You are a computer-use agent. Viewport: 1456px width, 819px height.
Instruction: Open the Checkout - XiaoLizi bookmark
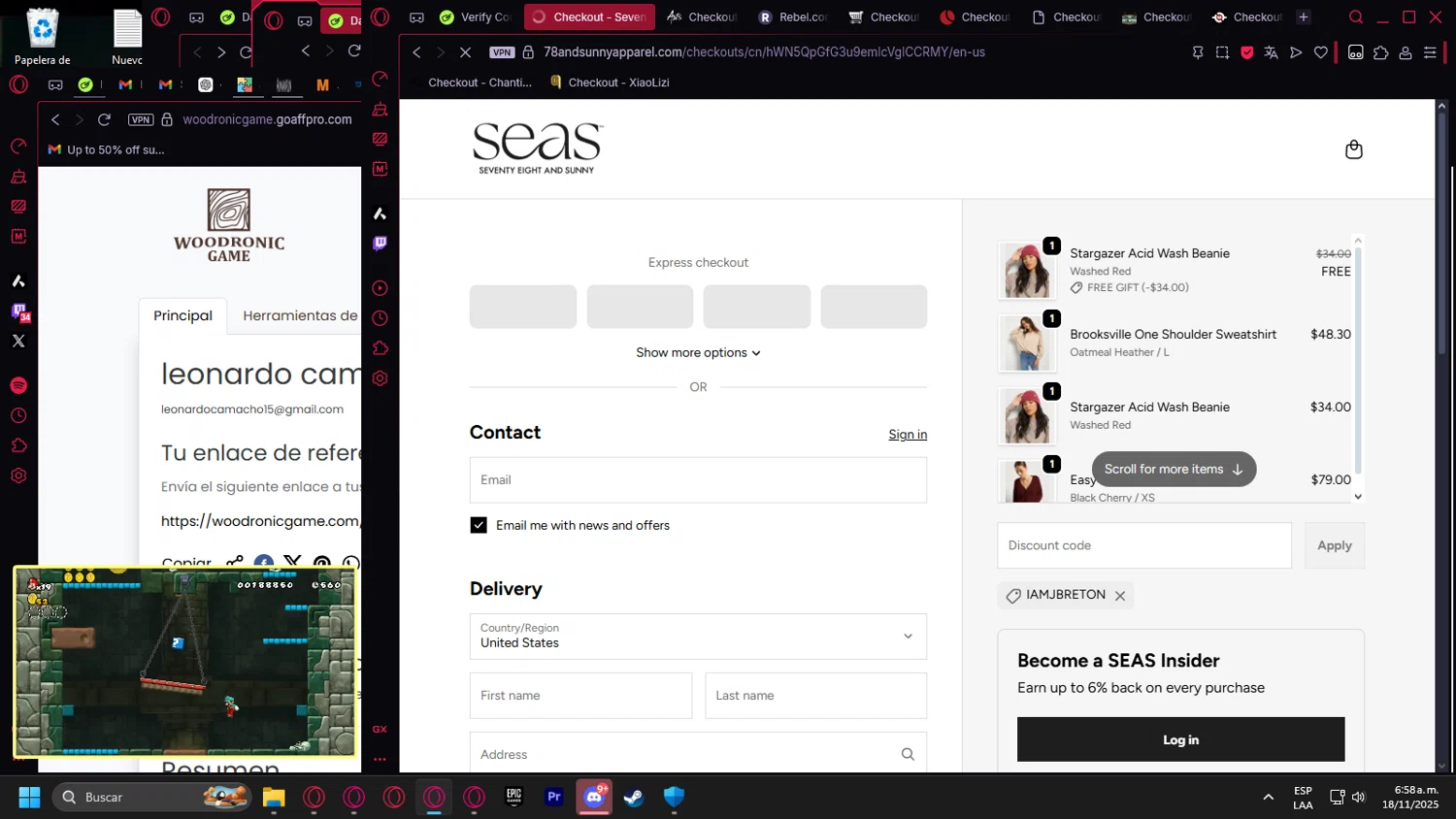tap(610, 82)
